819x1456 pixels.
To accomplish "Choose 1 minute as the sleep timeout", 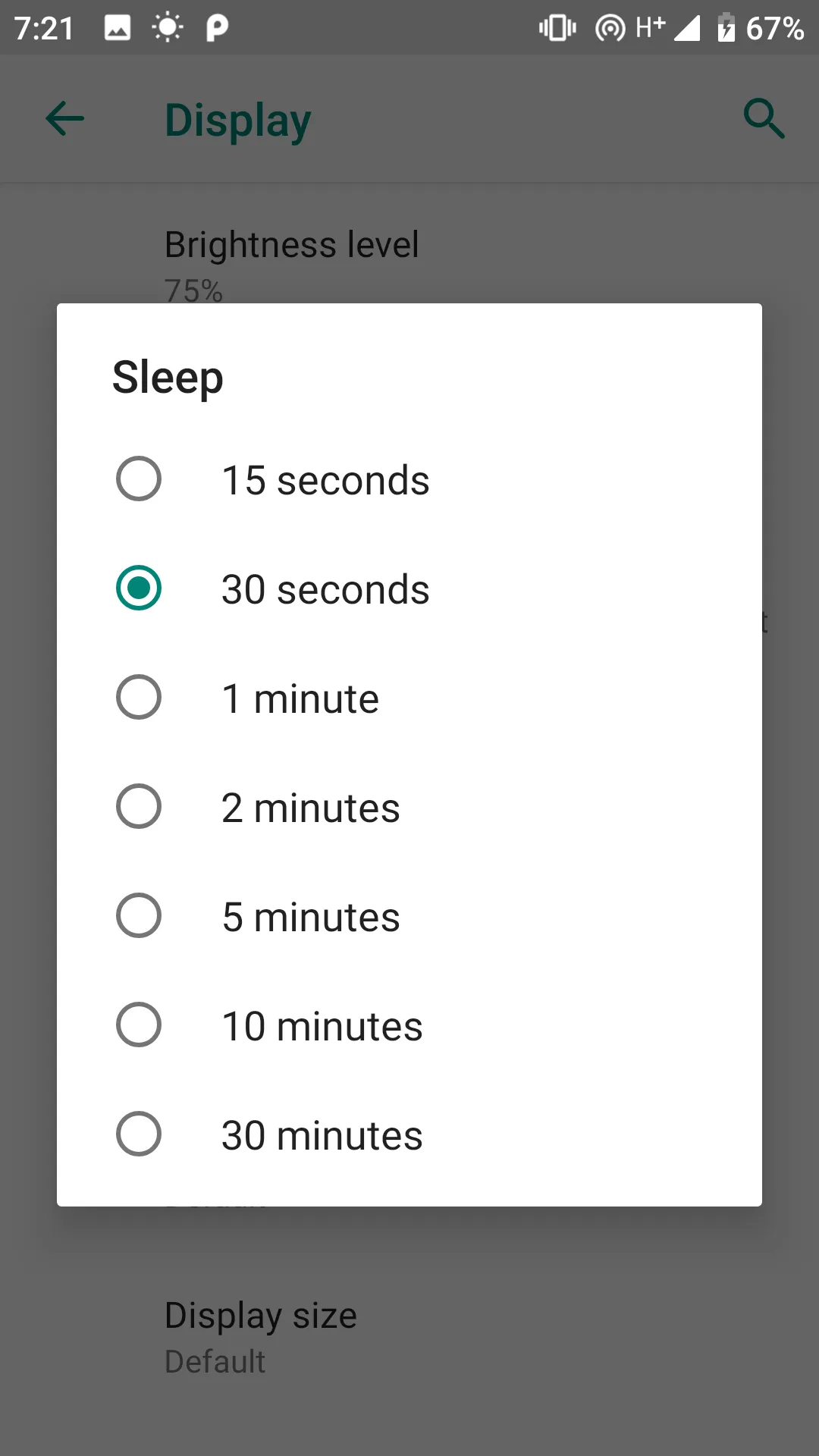I will (x=300, y=698).
